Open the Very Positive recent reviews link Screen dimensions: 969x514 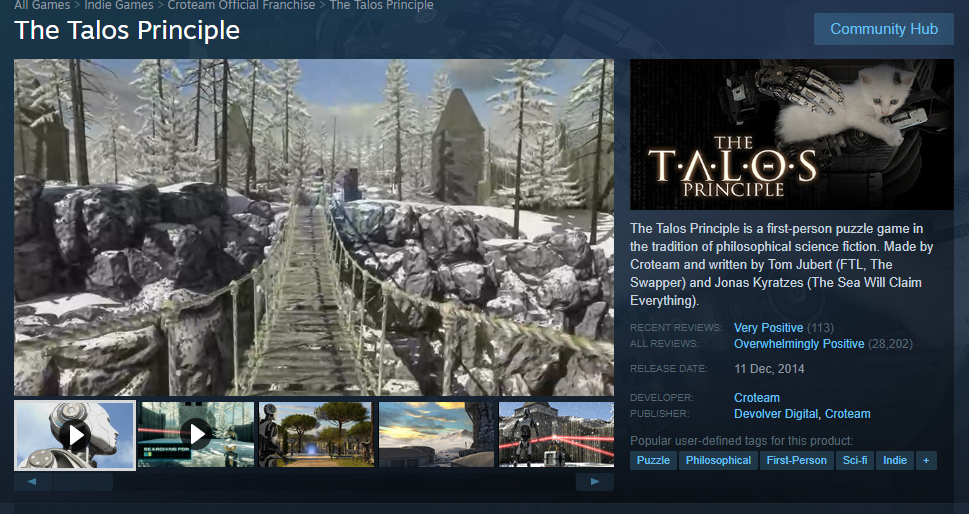pyautogui.click(x=768, y=327)
